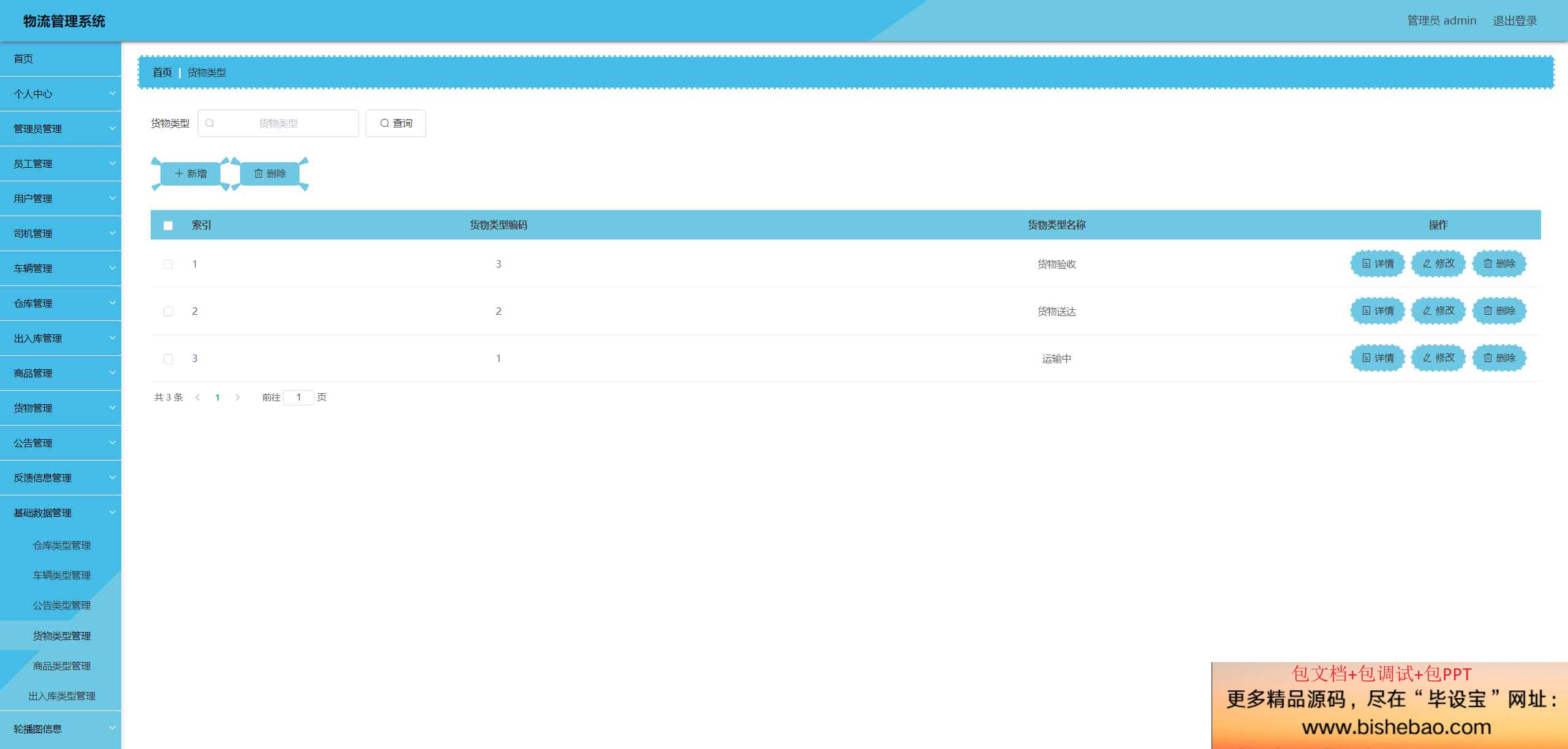Collapse 基础数据管理 menu chevron

[112, 513]
